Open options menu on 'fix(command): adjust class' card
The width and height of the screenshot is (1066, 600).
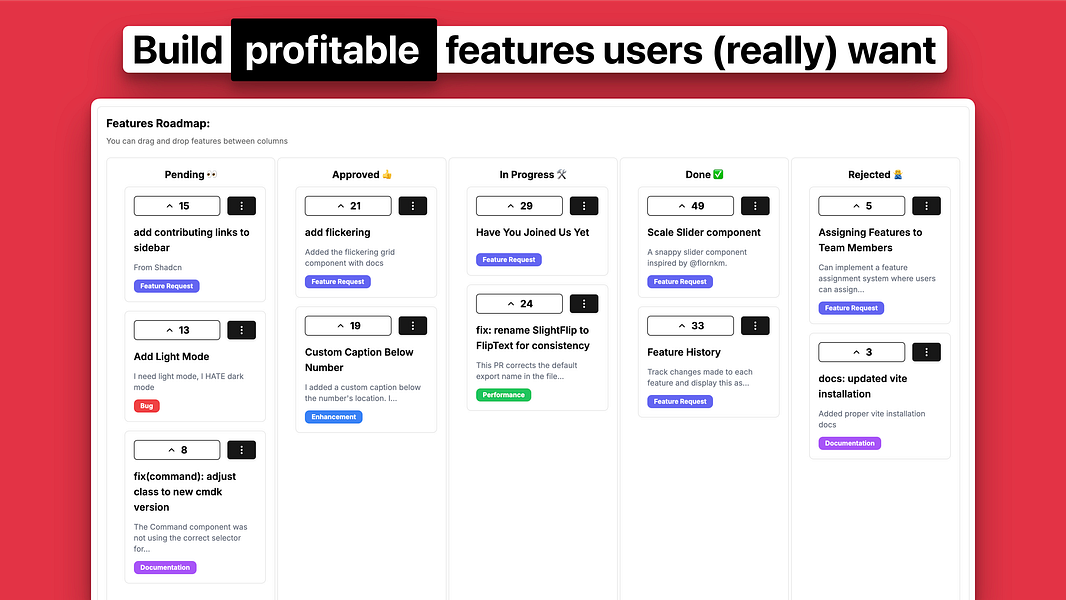[241, 449]
